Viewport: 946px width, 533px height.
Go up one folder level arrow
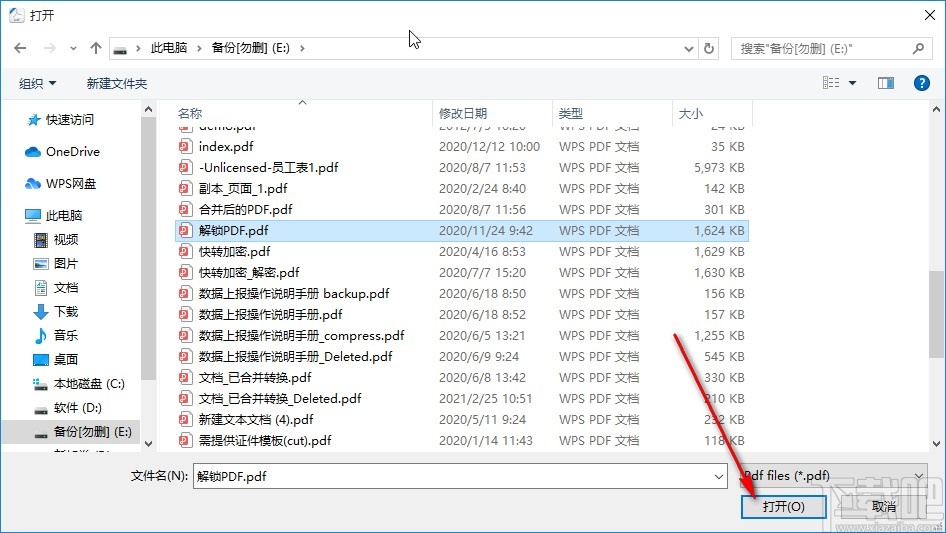(x=95, y=48)
